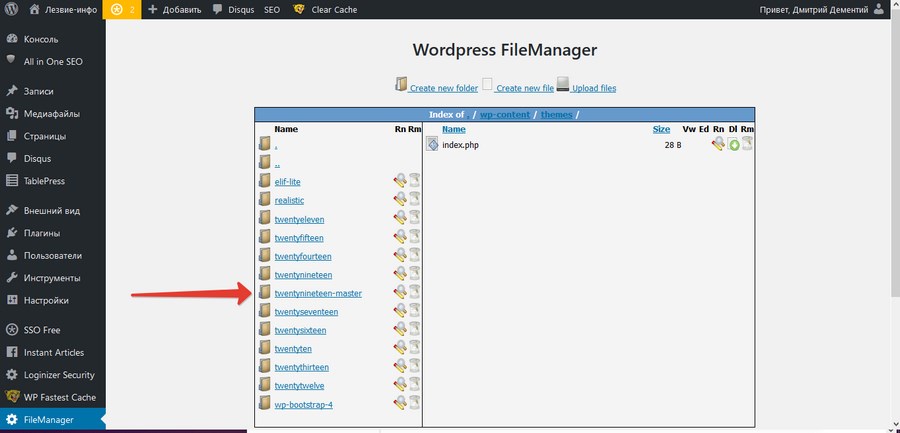Click Create new file link

(525, 88)
